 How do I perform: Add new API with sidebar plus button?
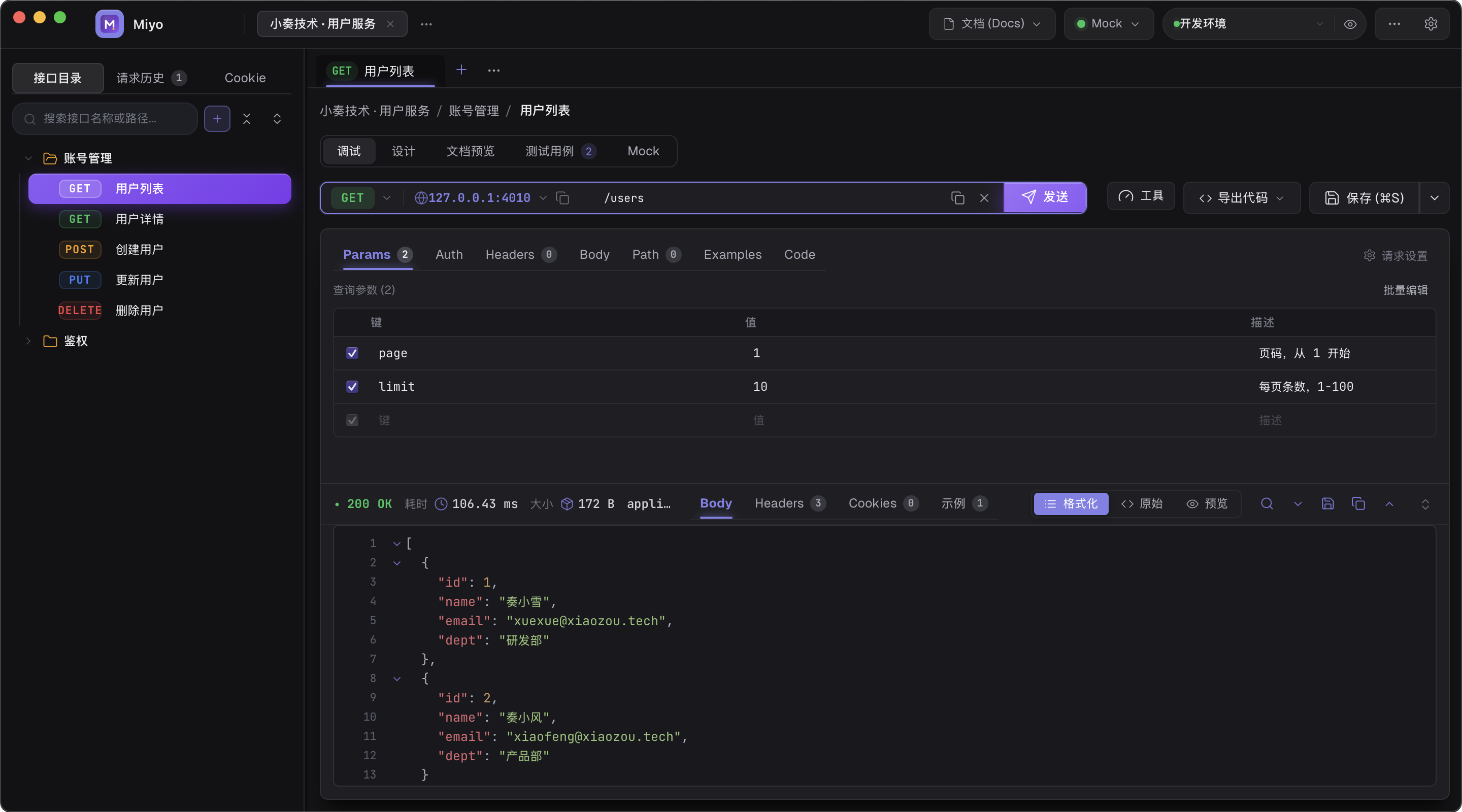pos(217,119)
